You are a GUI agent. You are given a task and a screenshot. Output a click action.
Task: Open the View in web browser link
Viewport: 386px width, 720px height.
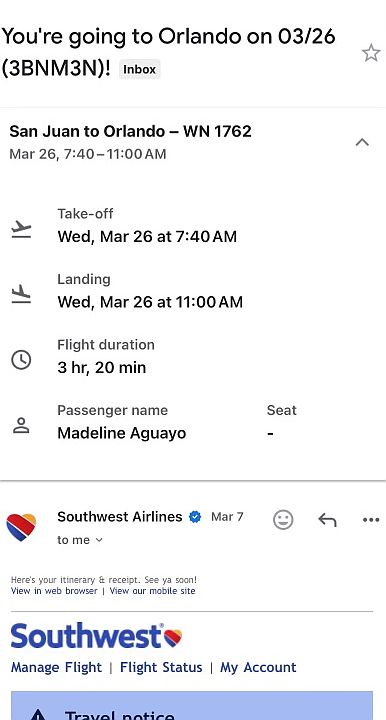tap(54, 591)
